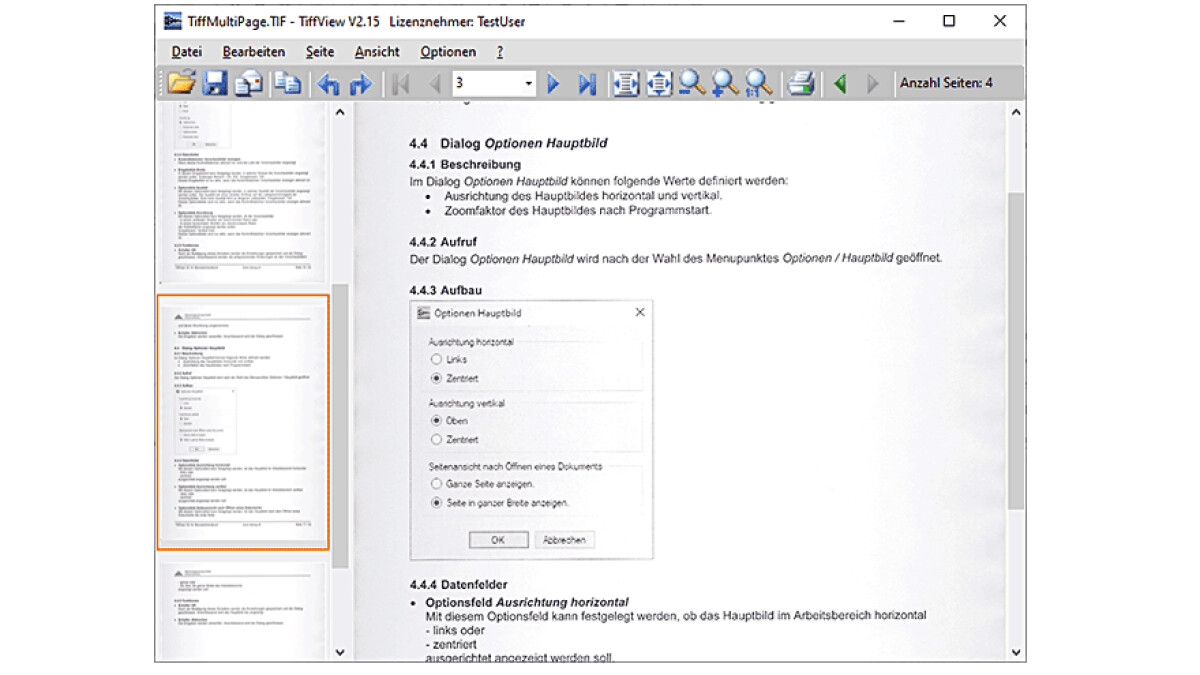Image resolution: width=1200 pixels, height=675 pixels.
Task: Open the Datei menu
Action: (186, 52)
